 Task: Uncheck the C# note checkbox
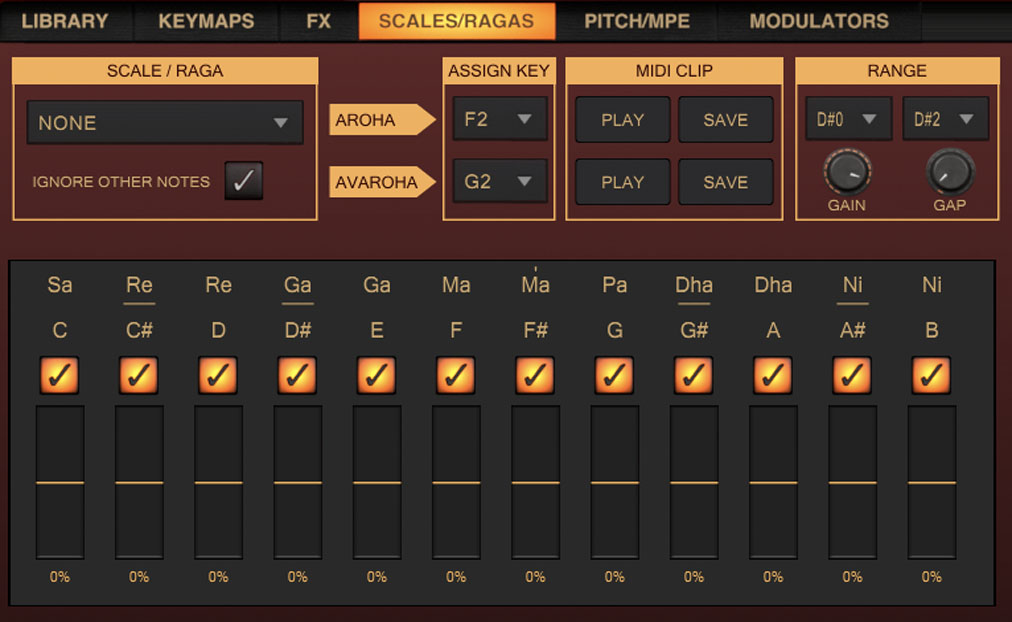[139, 375]
